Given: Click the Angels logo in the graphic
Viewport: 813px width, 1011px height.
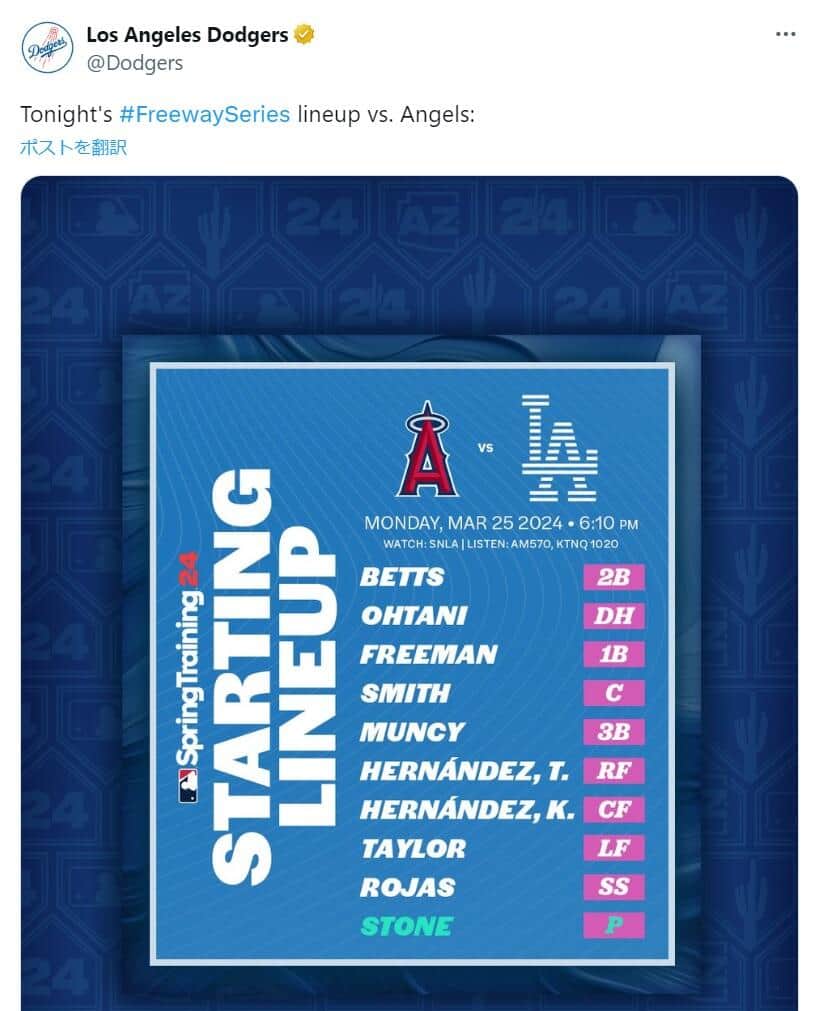Looking at the screenshot, I should (x=427, y=449).
